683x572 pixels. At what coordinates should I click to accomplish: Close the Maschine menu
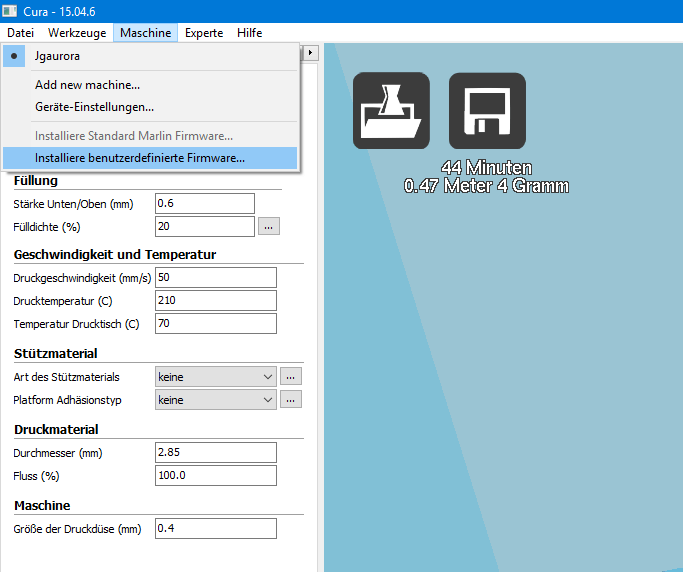click(145, 33)
